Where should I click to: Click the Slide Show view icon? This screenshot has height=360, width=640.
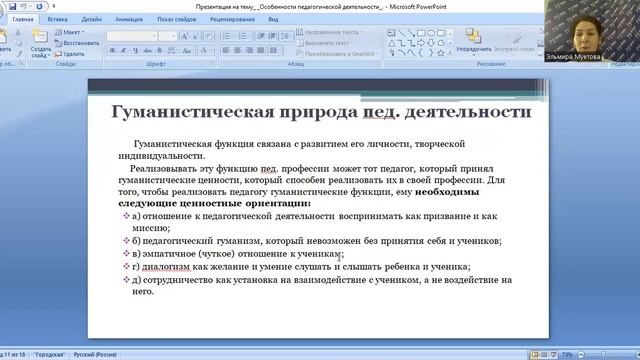click(553, 354)
